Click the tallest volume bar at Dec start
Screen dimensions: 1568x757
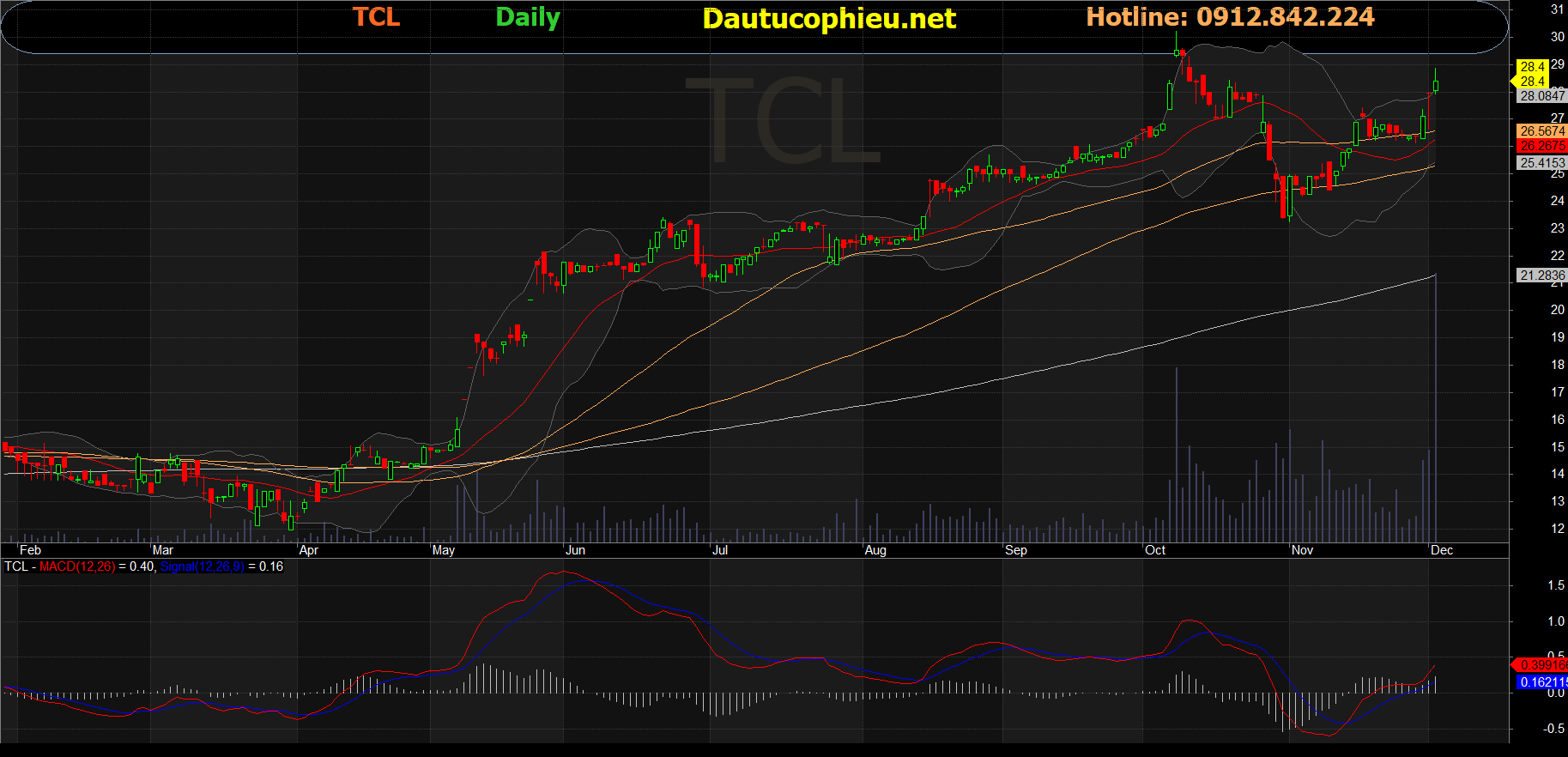click(x=1436, y=408)
